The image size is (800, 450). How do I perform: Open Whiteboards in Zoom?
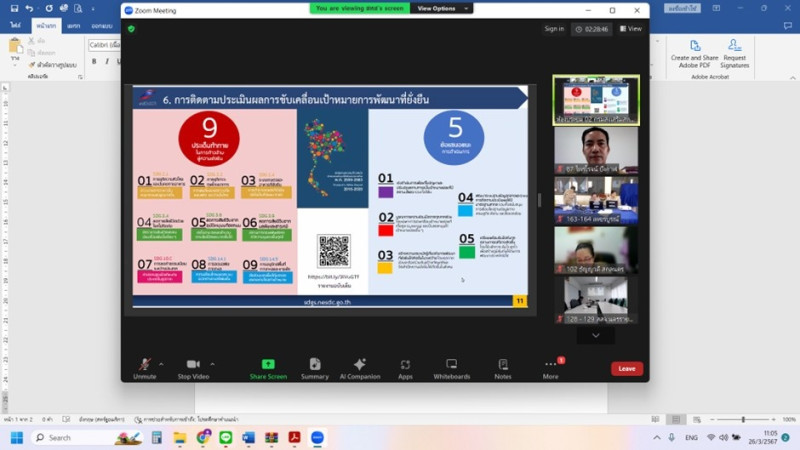pos(452,366)
